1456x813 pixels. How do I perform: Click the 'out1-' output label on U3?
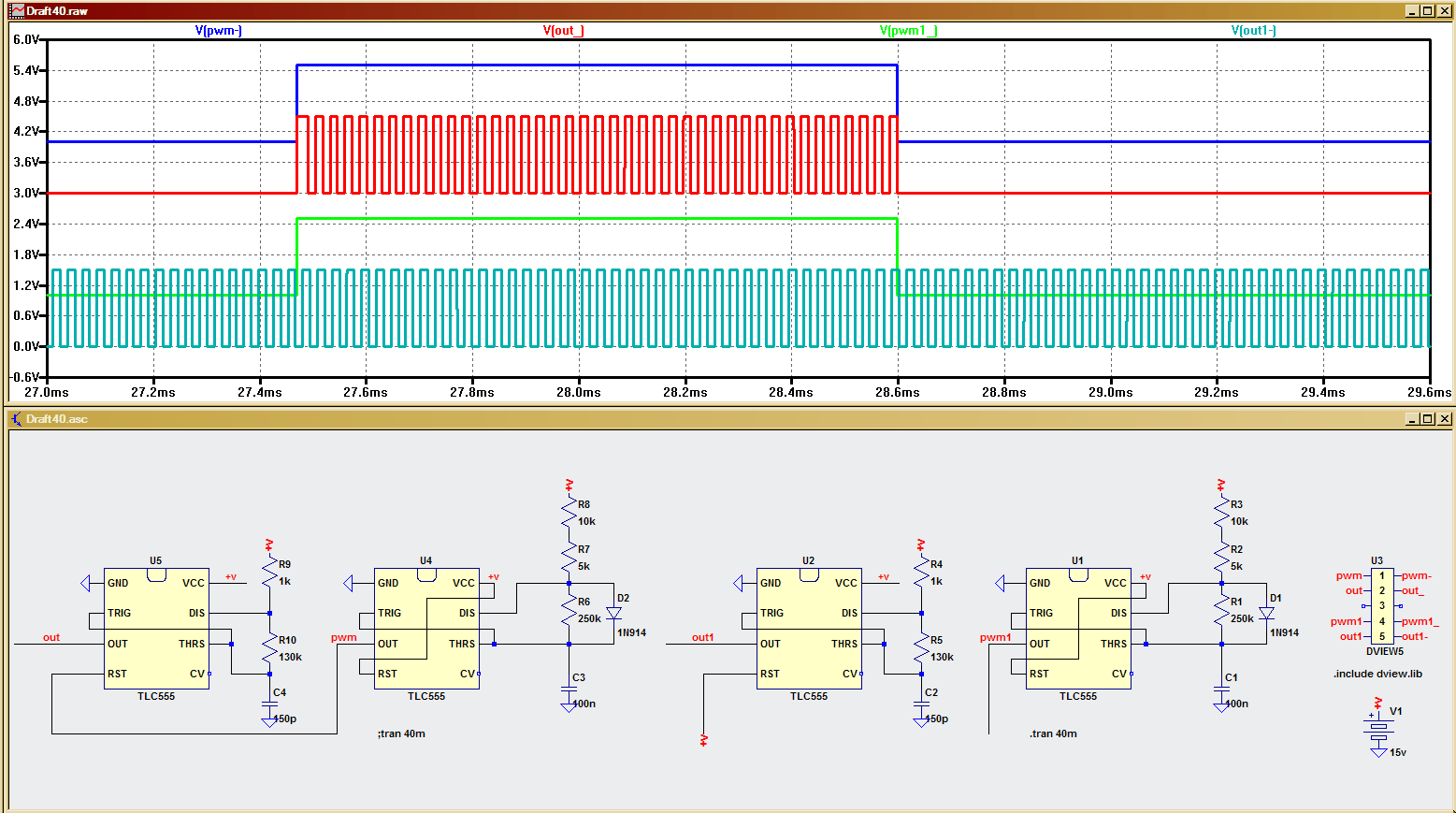[1414, 636]
